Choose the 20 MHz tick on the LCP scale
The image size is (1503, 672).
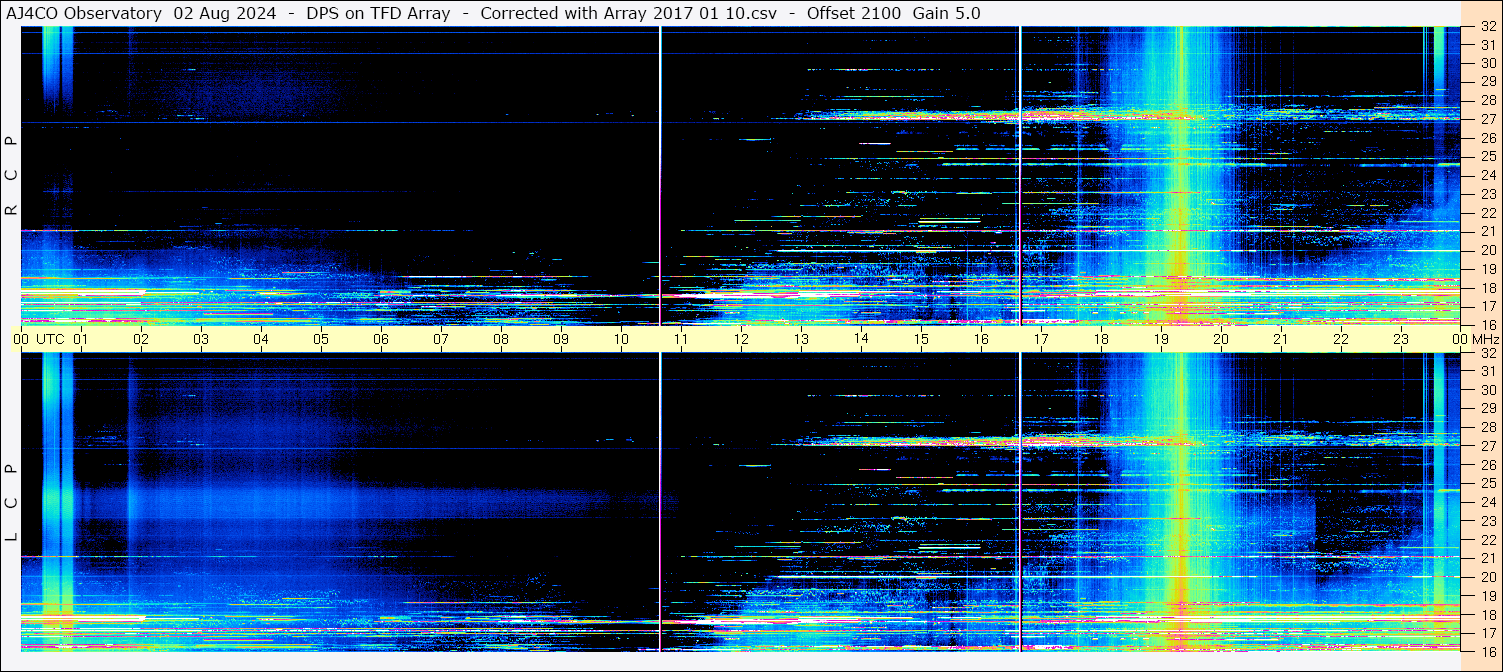1488,577
